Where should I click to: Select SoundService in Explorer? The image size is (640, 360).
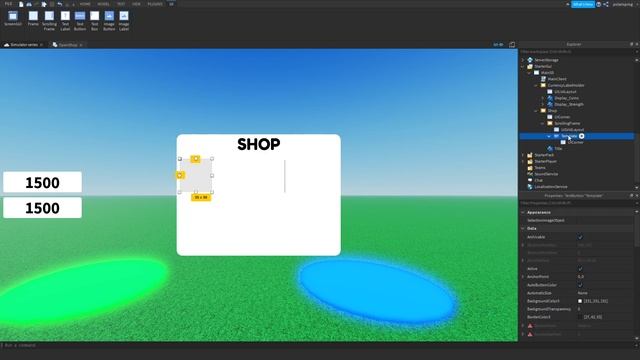tap(546, 174)
